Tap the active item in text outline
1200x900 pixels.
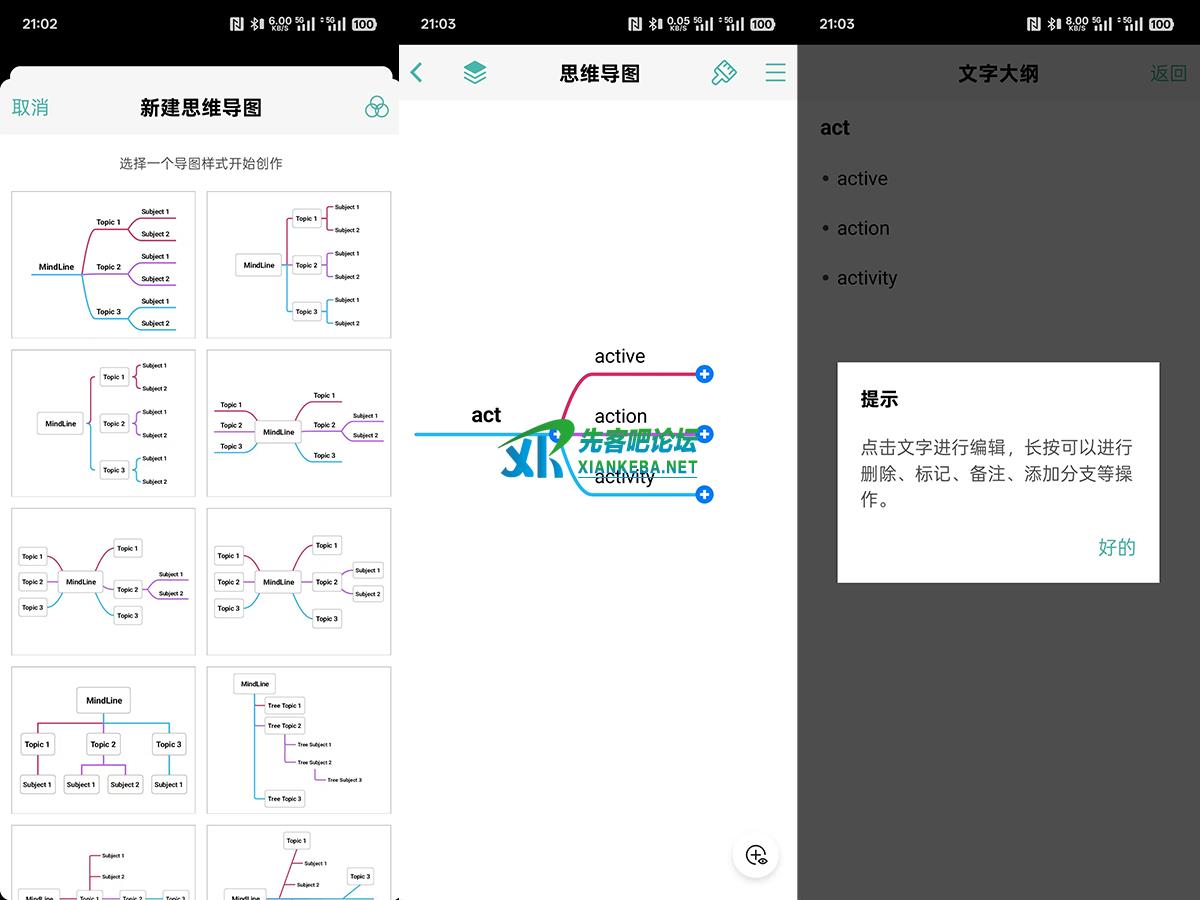(862, 179)
